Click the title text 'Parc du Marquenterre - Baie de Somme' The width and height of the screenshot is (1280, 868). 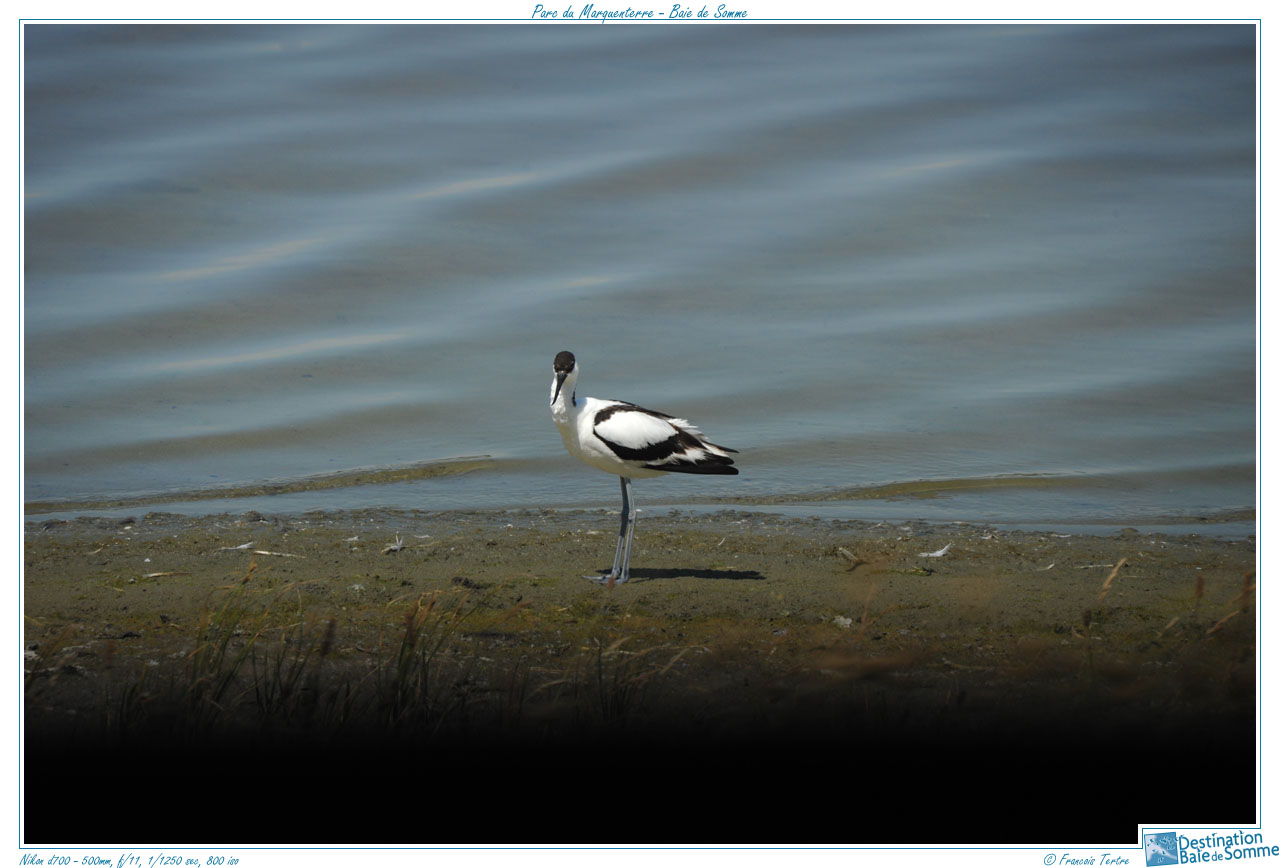coord(639,11)
